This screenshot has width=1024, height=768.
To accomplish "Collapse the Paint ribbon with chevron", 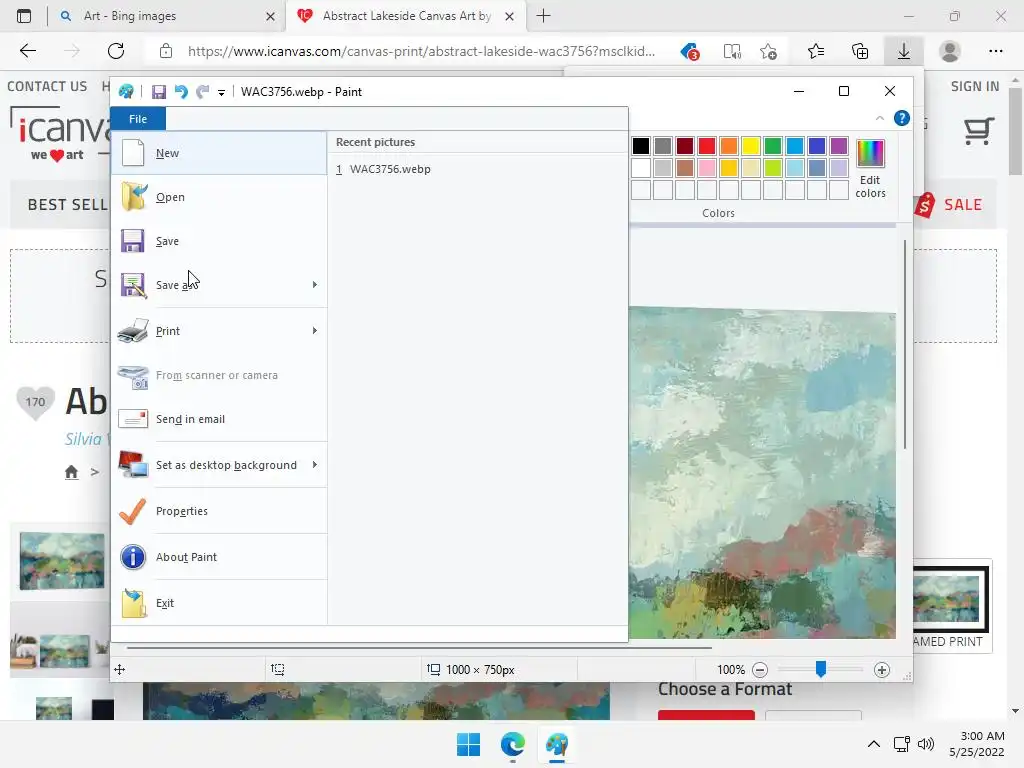I will (879, 118).
